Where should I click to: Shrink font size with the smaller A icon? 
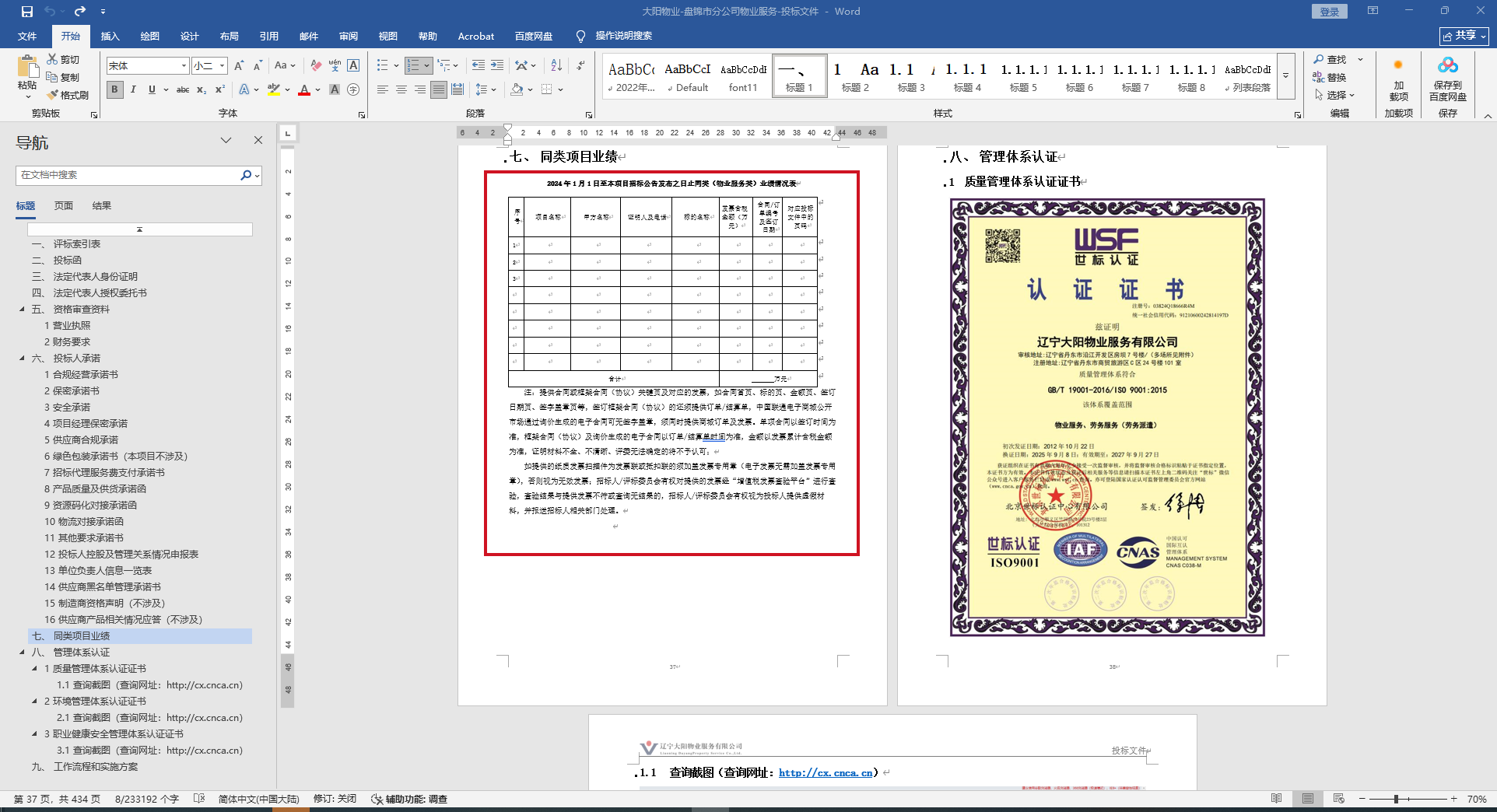257,65
